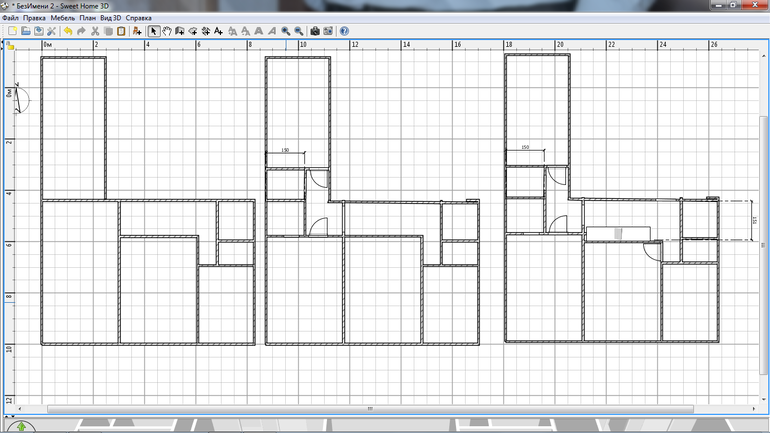Click the Open home folder icon
The width and height of the screenshot is (770, 433).
coord(26,31)
